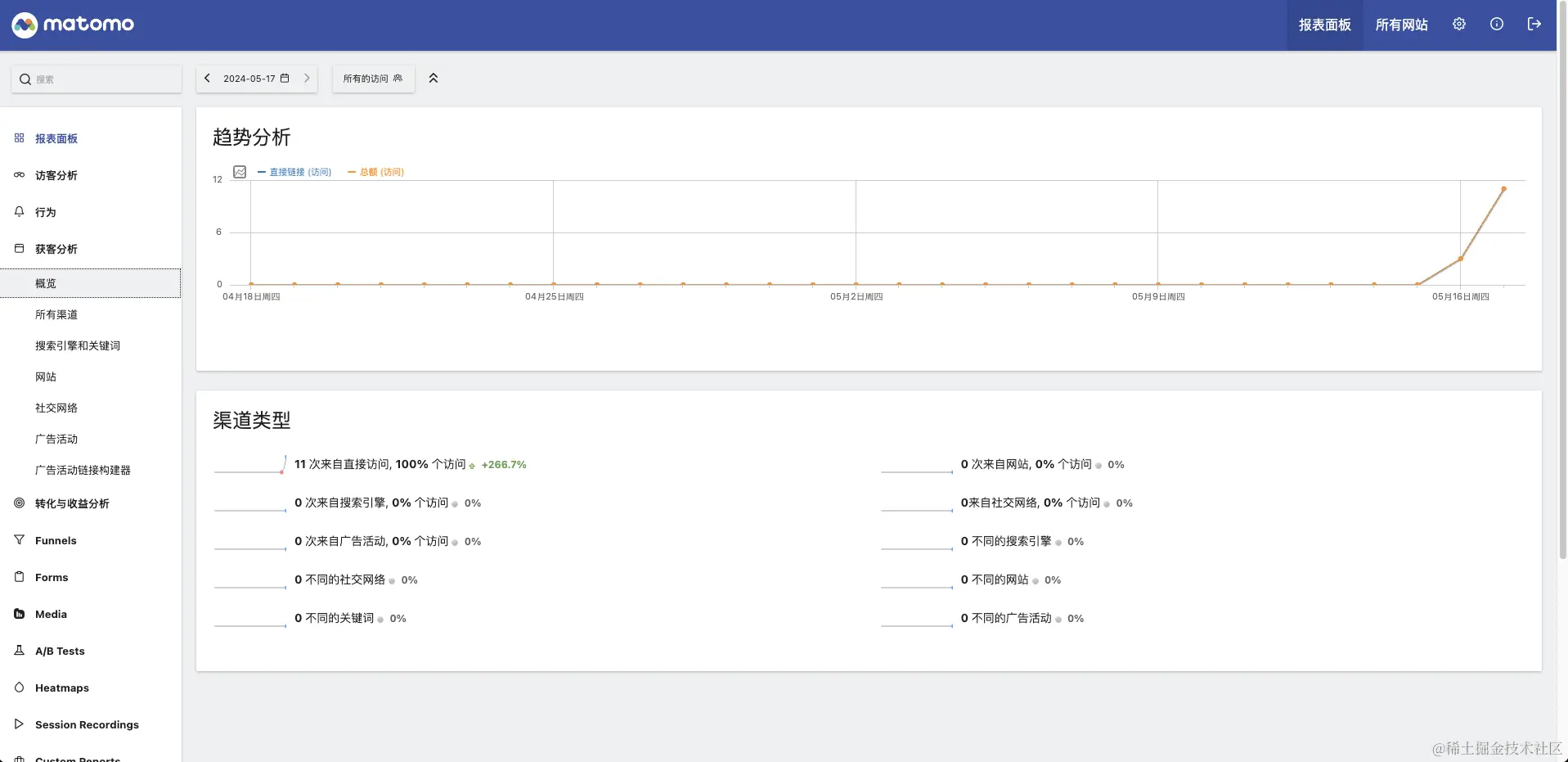
Task: Click the last data point on trend chart
Action: 1503,189
